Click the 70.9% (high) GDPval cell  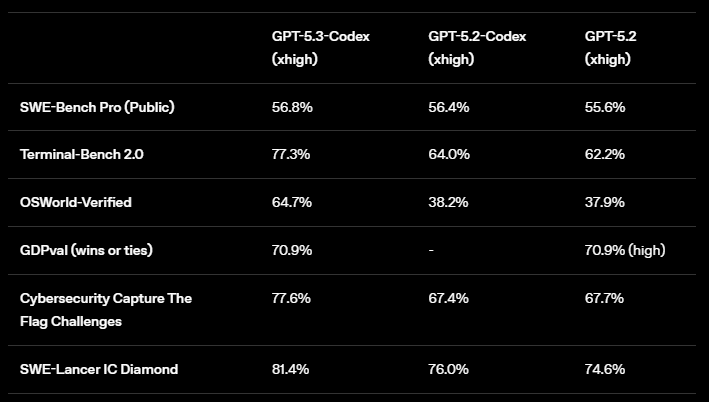625,251
